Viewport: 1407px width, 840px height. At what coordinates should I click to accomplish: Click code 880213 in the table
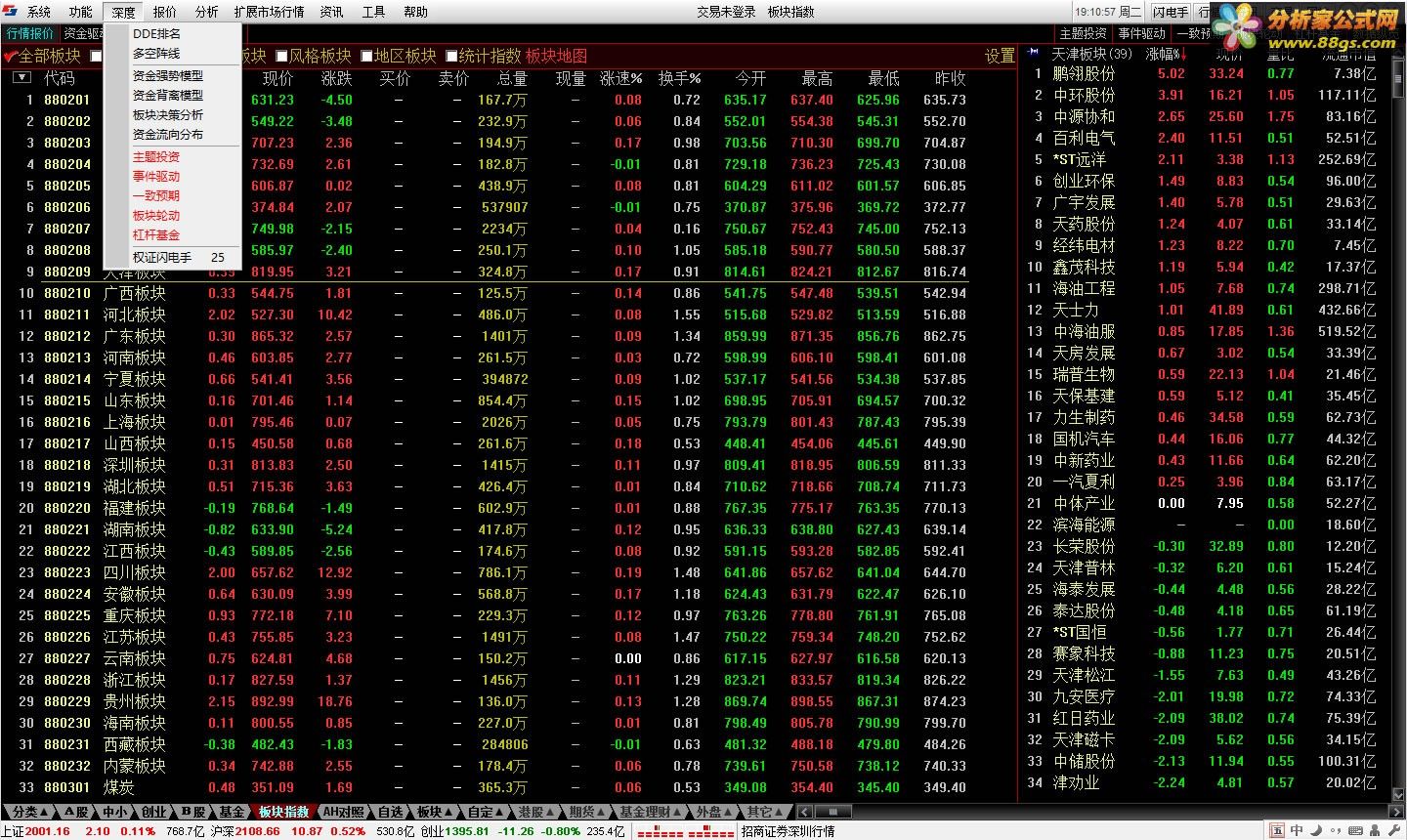pos(67,357)
